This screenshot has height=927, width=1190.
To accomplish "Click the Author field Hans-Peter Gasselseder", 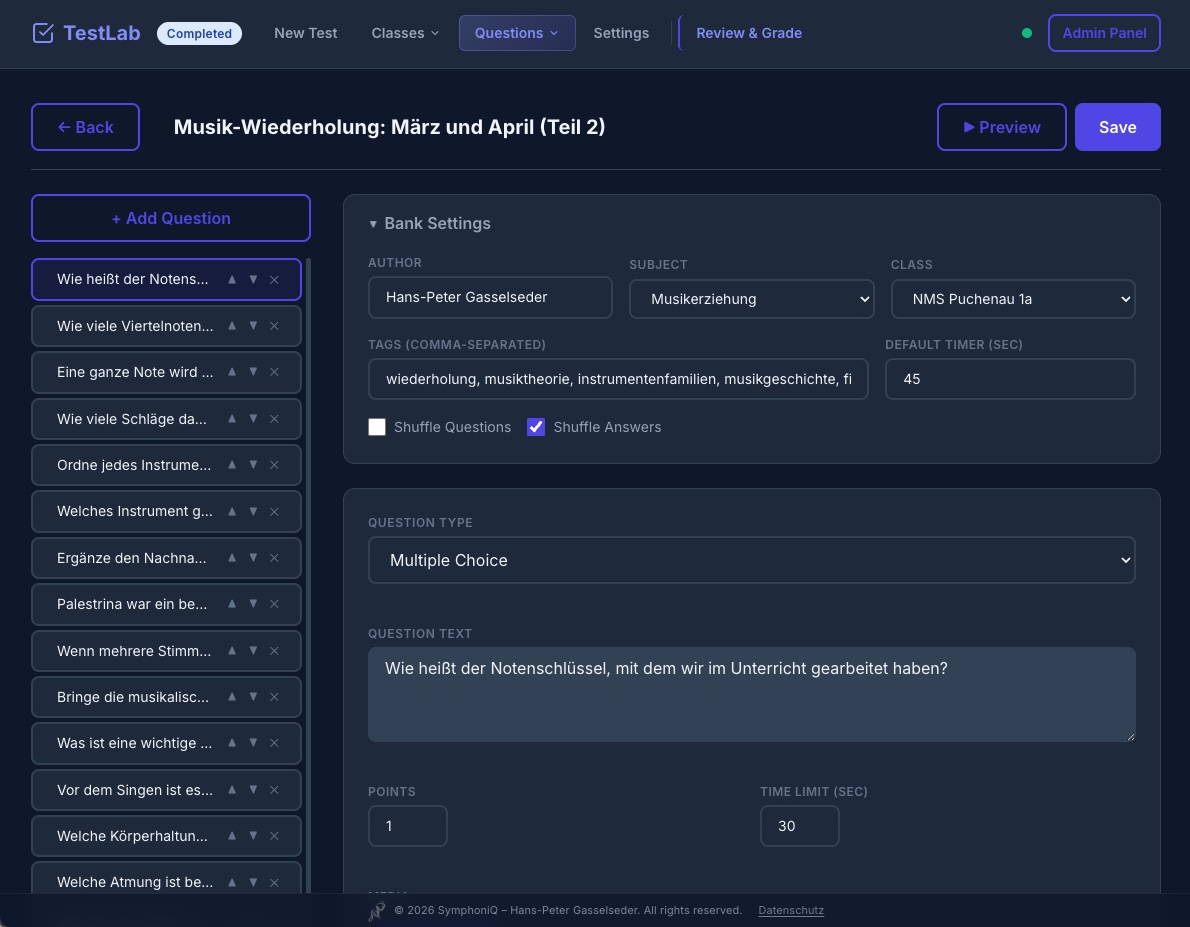I will tap(490, 298).
